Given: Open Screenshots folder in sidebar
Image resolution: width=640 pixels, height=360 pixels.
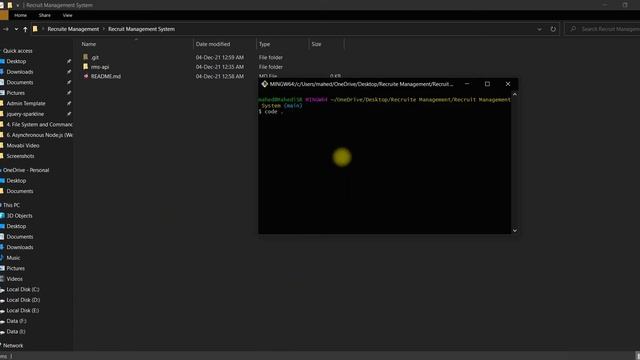Looking at the screenshot, I should point(20,156).
